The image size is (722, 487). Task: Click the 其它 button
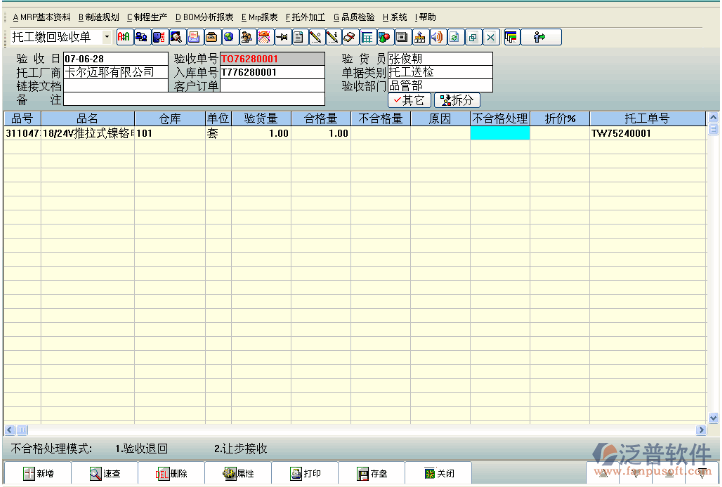coord(408,100)
